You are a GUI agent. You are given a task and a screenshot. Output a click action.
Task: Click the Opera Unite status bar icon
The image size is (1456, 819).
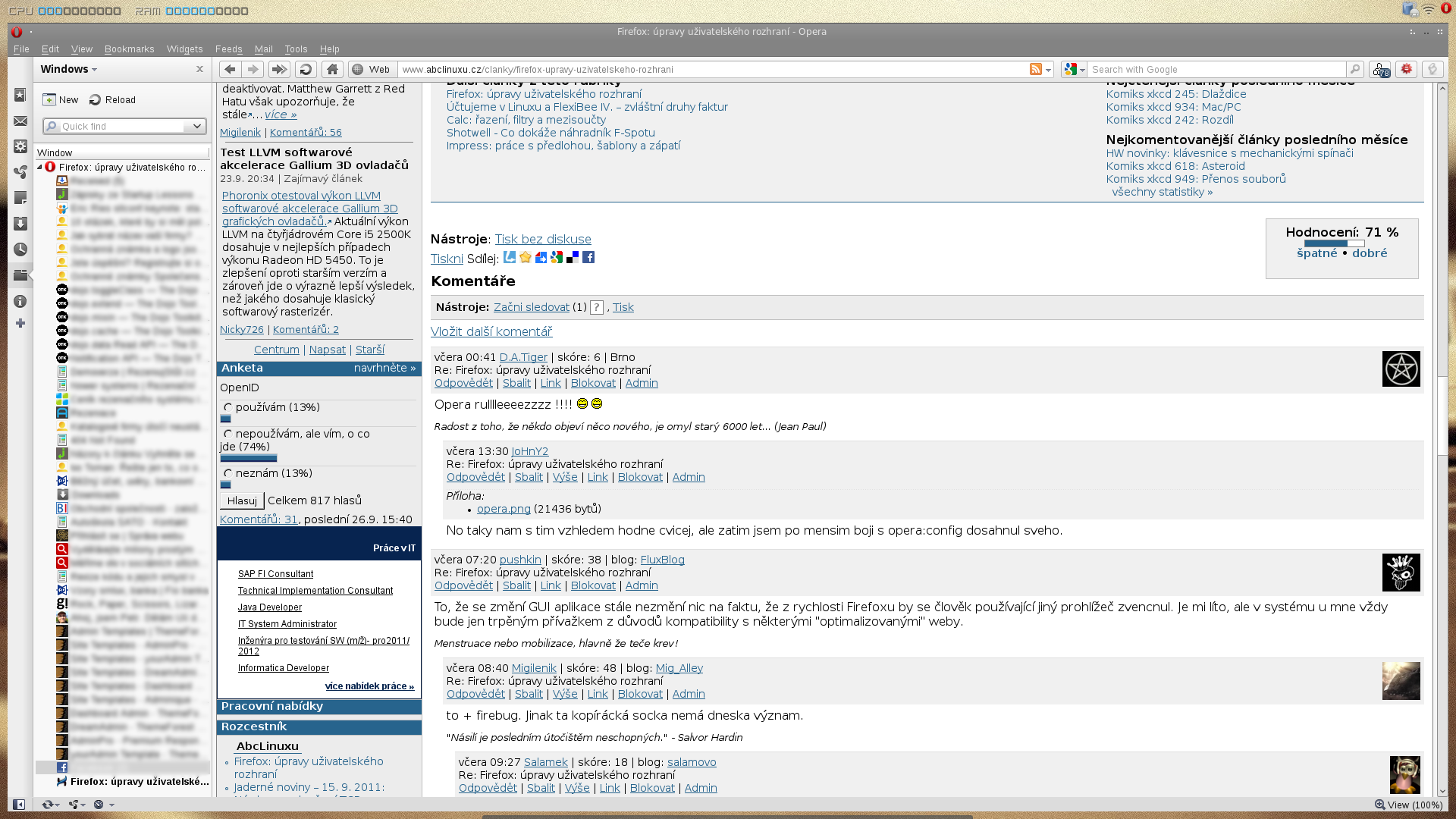74,805
